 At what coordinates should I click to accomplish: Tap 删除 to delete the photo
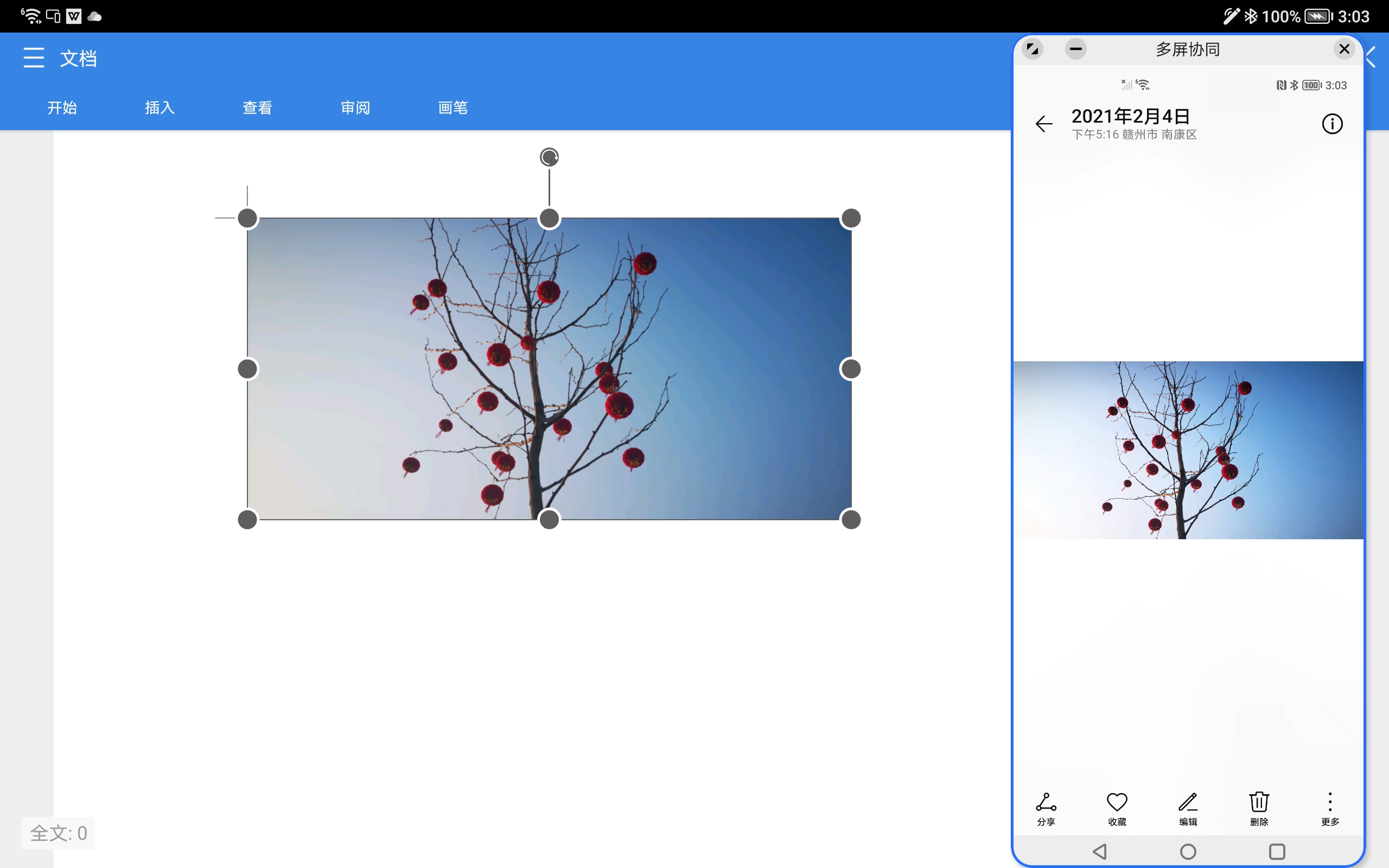1259,808
